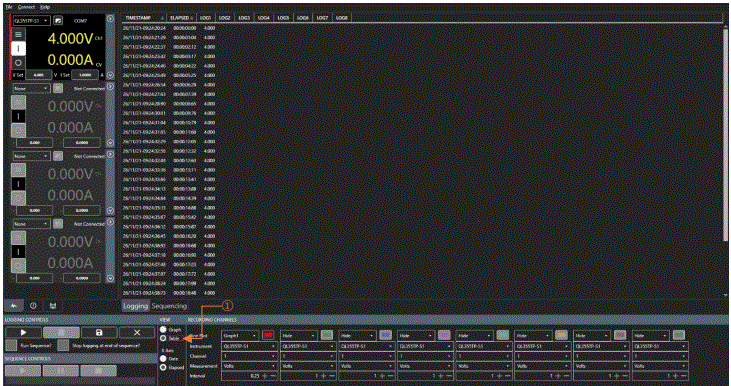The image size is (731, 386).
Task: Select the Date X axis radio button
Action: pos(163,358)
